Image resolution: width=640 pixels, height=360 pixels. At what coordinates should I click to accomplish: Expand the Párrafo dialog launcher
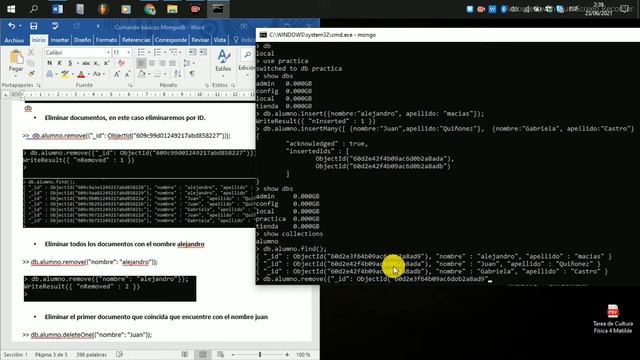point(207,85)
